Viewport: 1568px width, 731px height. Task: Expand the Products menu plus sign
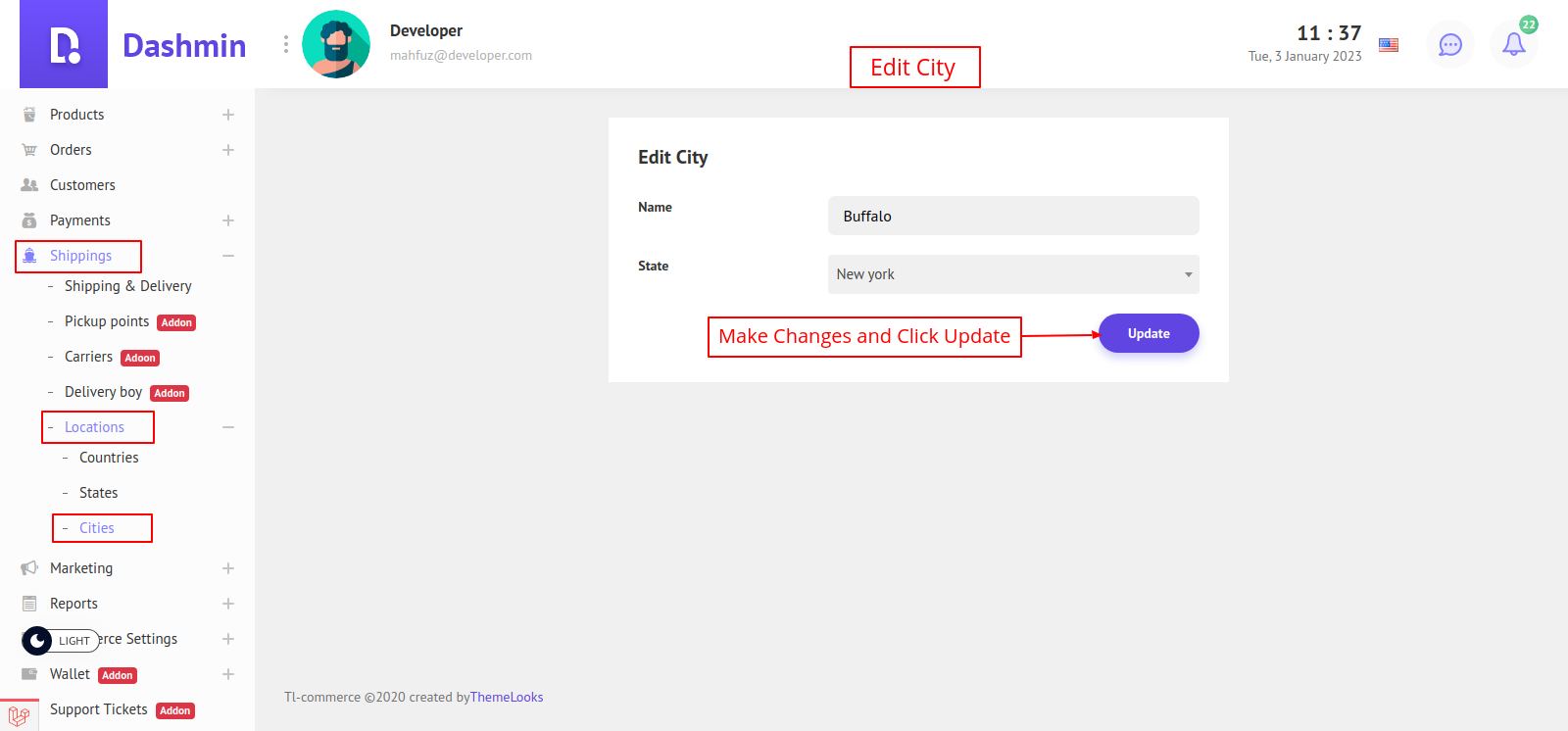(228, 115)
